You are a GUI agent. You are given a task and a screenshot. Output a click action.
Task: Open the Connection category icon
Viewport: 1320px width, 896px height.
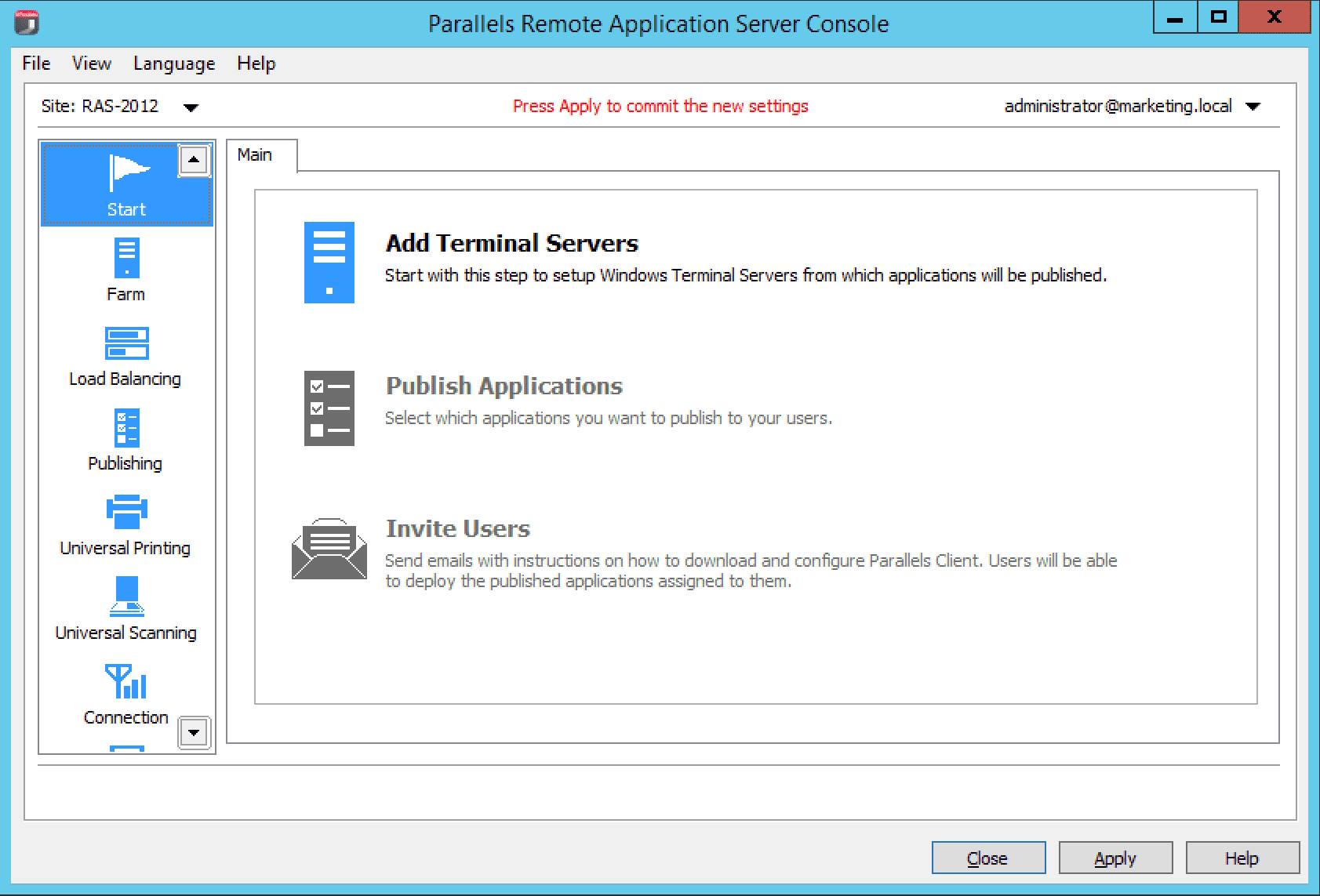coord(126,682)
